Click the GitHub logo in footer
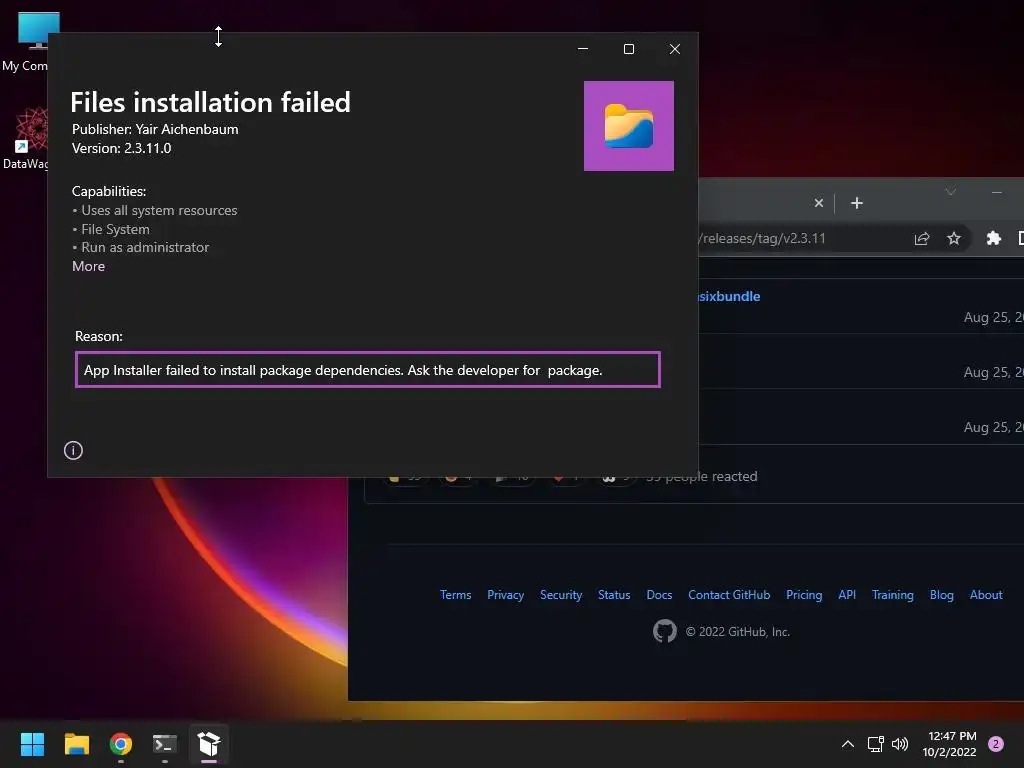Image resolution: width=1024 pixels, height=768 pixels. 665,631
